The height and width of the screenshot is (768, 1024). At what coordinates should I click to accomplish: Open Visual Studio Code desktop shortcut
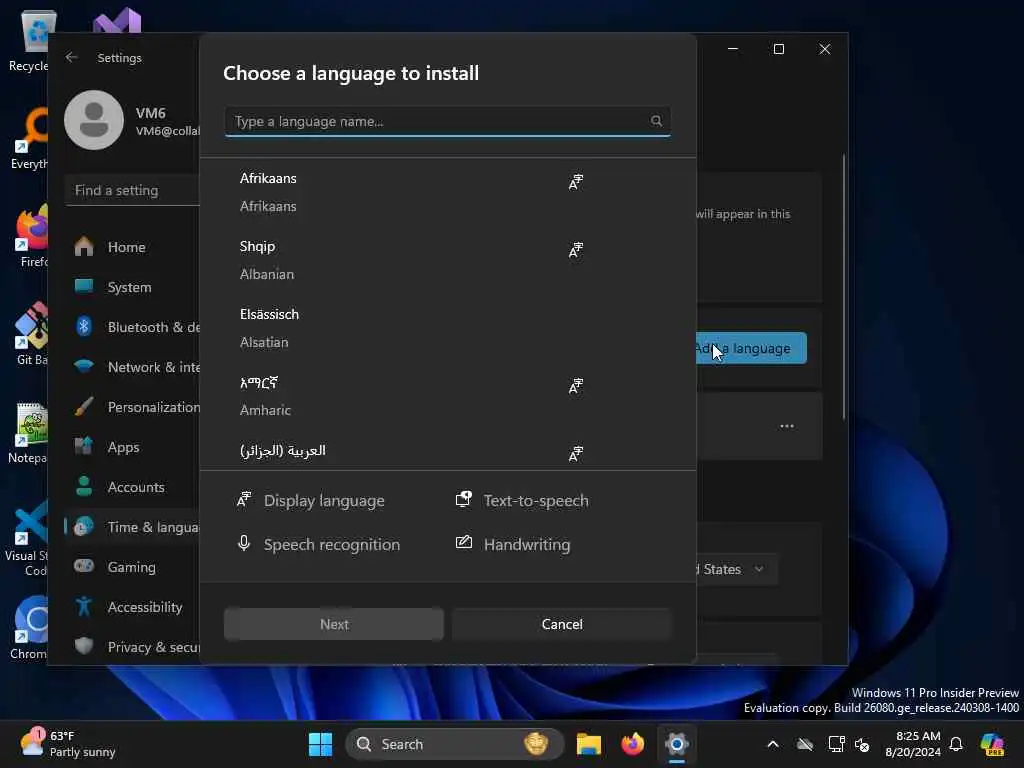pos(29,539)
